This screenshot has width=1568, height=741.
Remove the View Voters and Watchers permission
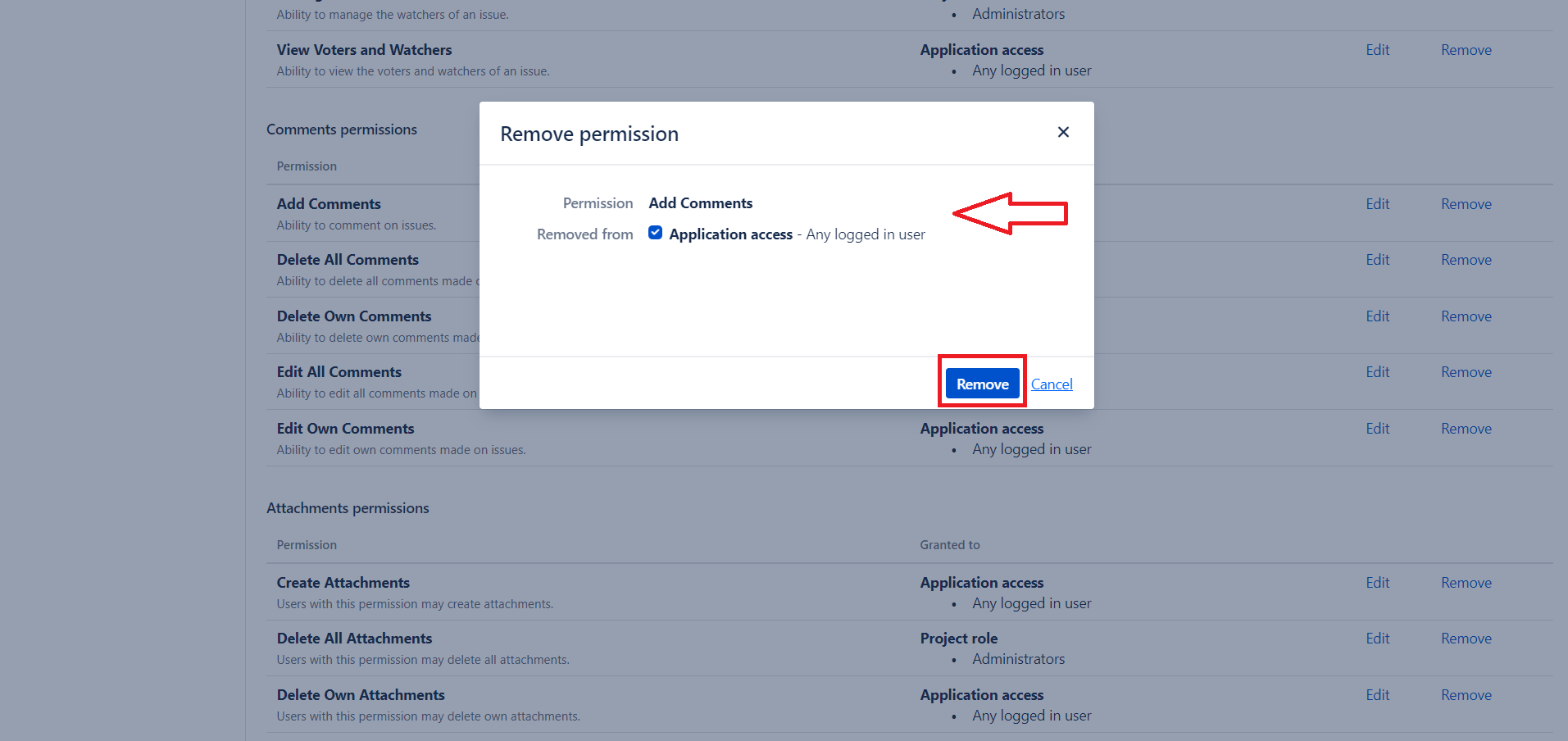click(x=1466, y=50)
